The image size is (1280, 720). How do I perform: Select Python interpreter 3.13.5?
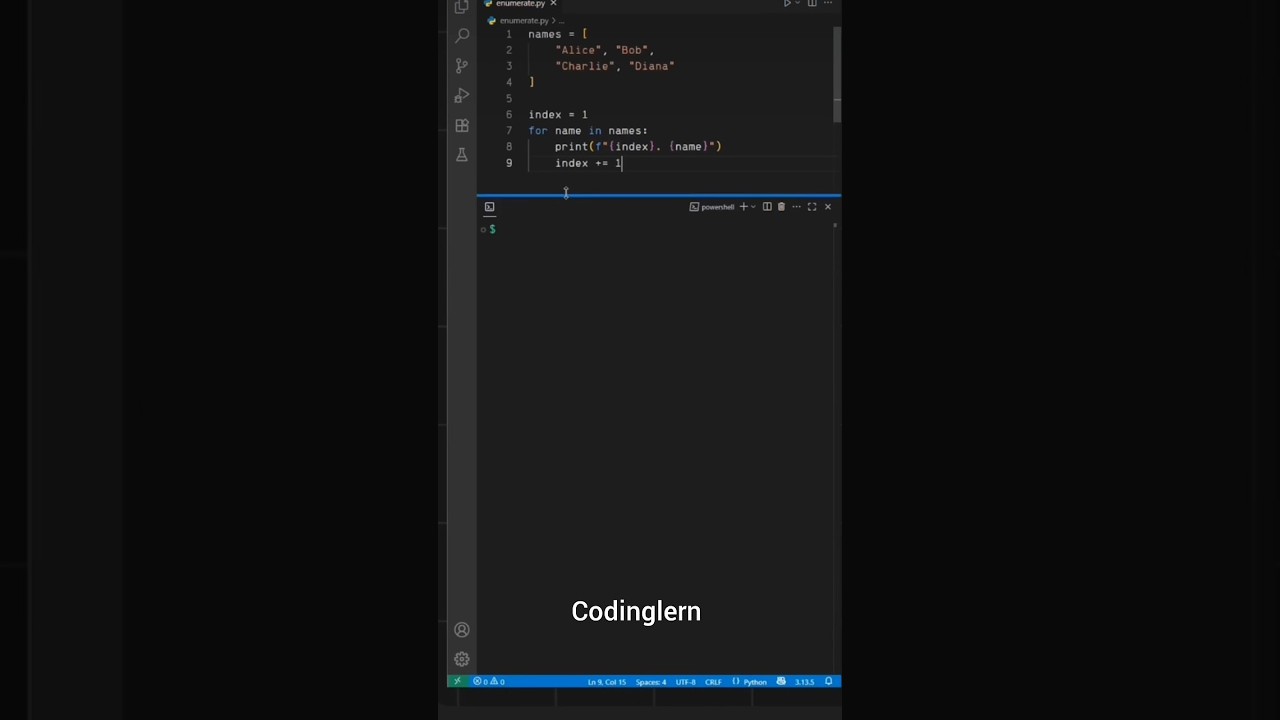click(804, 682)
